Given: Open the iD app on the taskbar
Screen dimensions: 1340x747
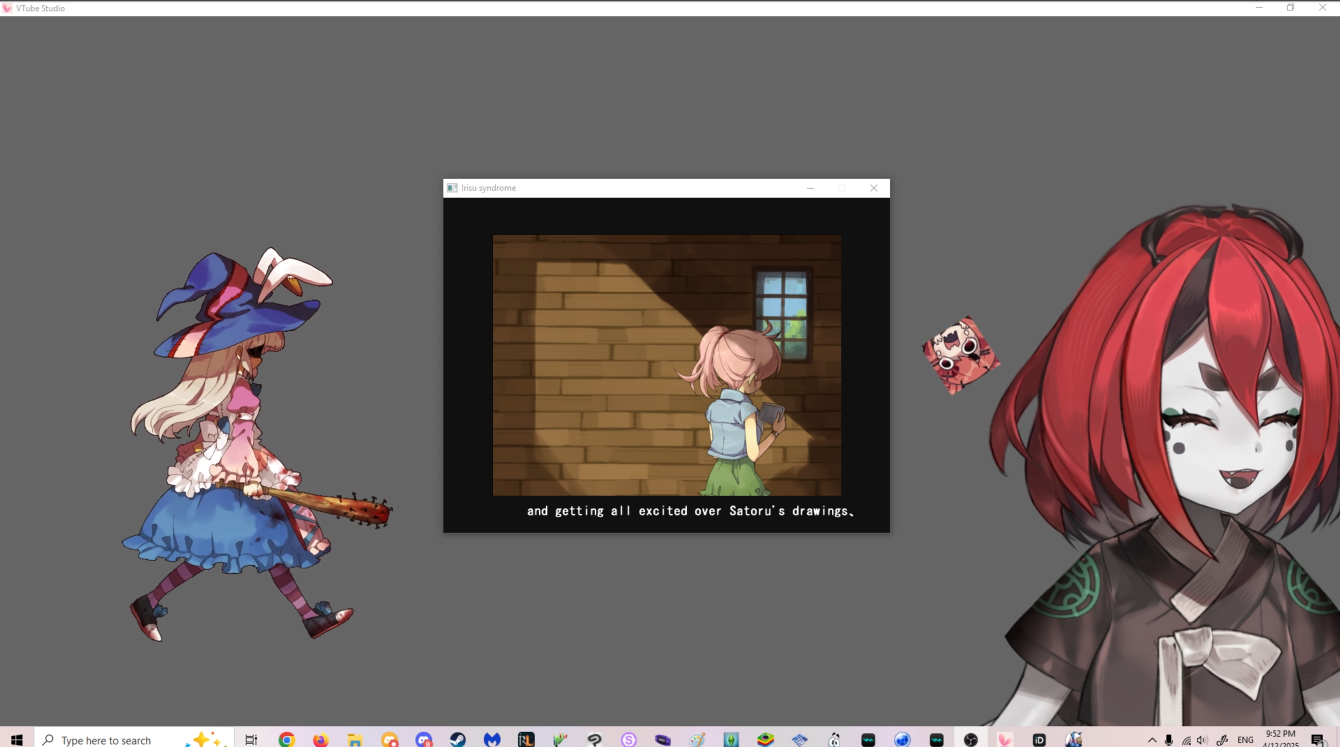Looking at the screenshot, I should point(1039,739).
